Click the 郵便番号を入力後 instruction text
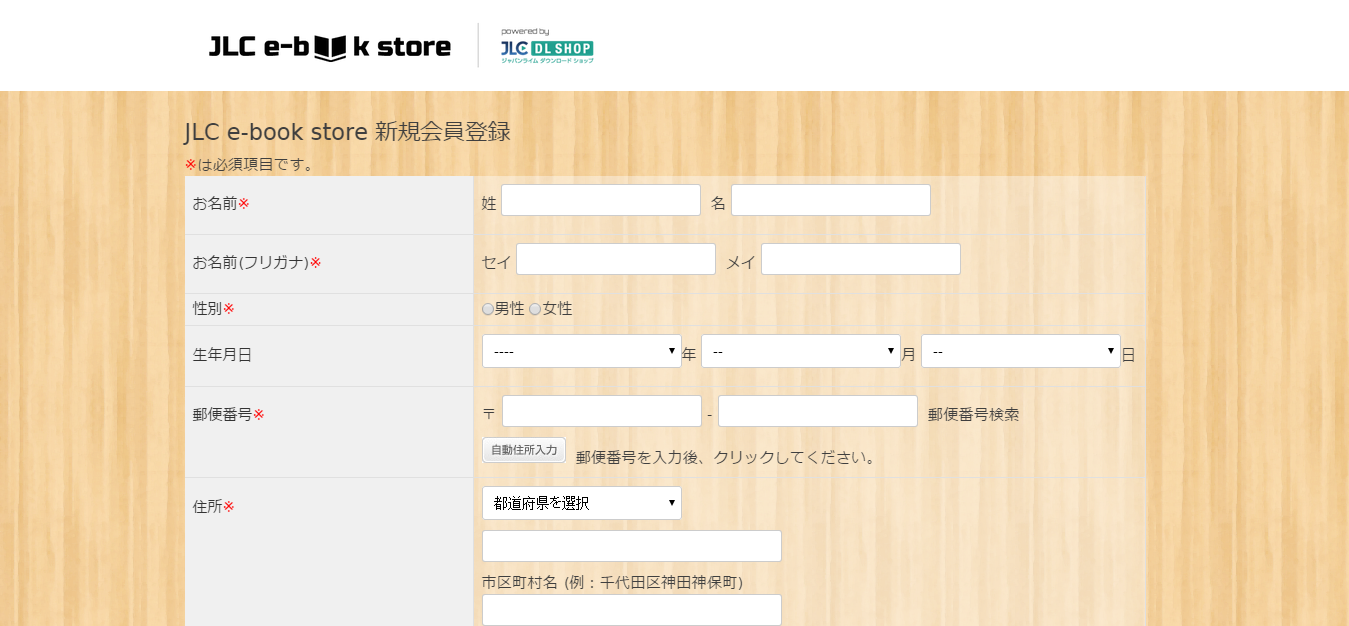Screen dimensions: 1349x626 (726, 458)
